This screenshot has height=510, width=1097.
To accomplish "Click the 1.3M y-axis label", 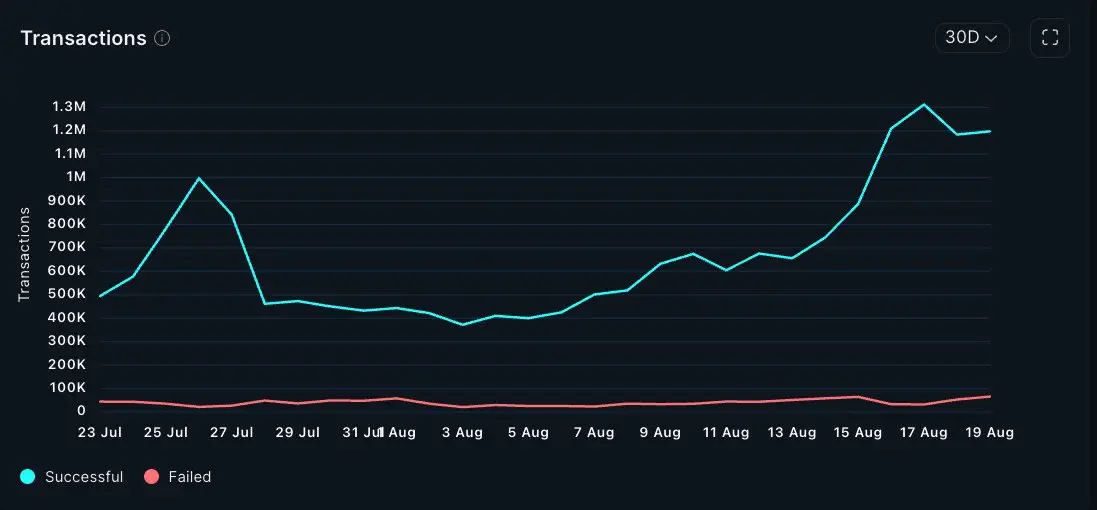I will [69, 106].
